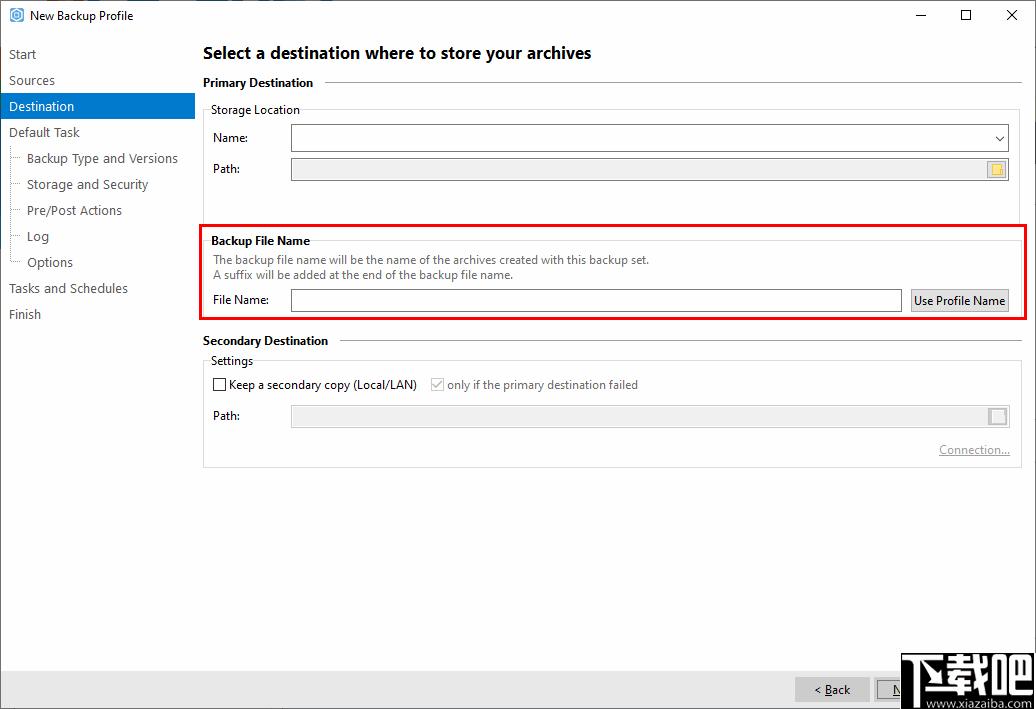
Task: Click the New Backup Profile app icon
Action: (17, 15)
